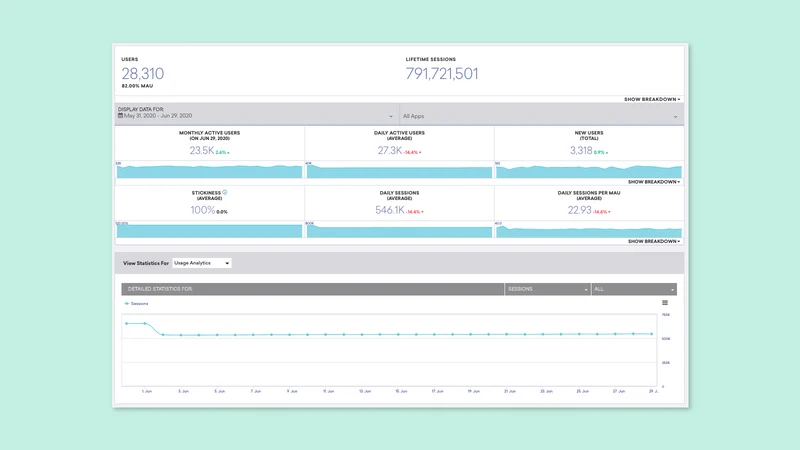Click the 2.6% change under Monthly Active Users

point(222,153)
